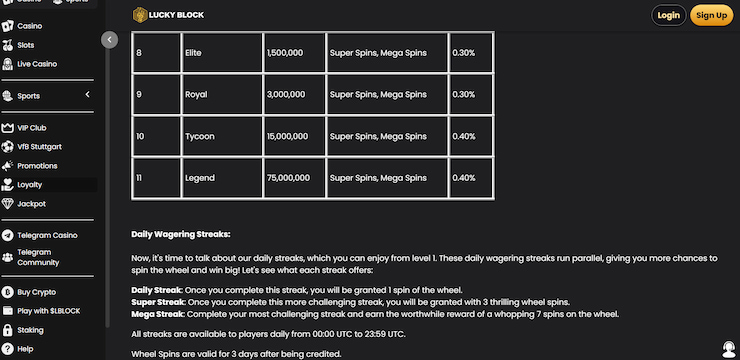Click the Lucky Block logo

tap(168, 15)
